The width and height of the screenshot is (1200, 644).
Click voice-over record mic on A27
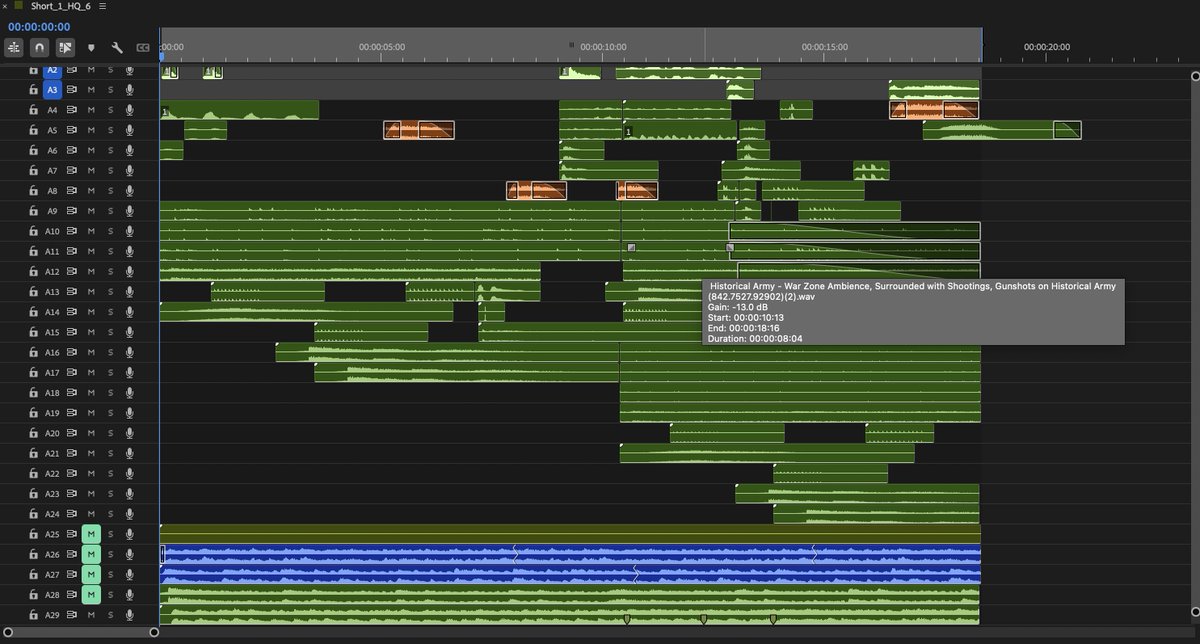pos(129,574)
